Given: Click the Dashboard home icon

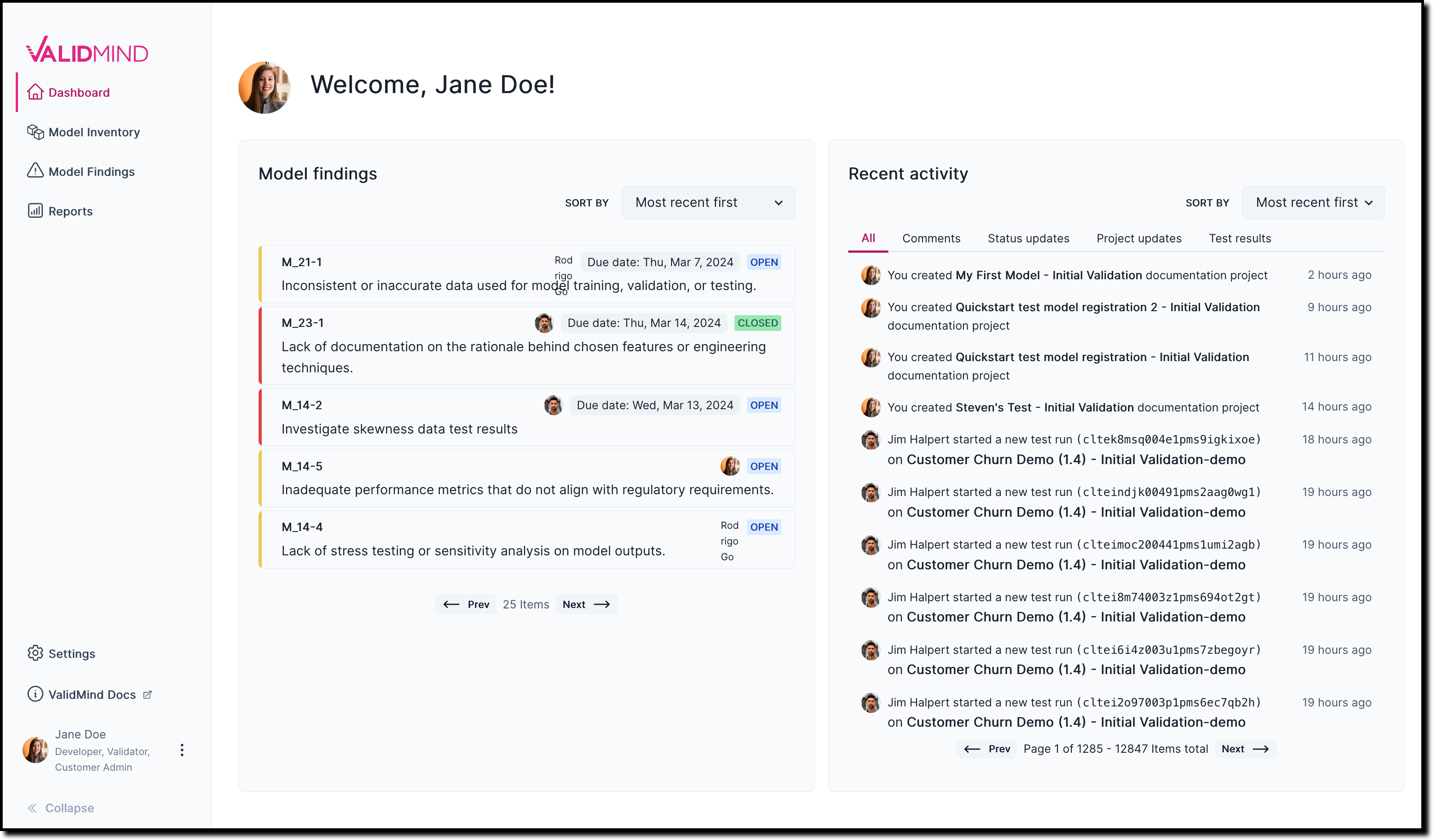Looking at the screenshot, I should 35,92.
